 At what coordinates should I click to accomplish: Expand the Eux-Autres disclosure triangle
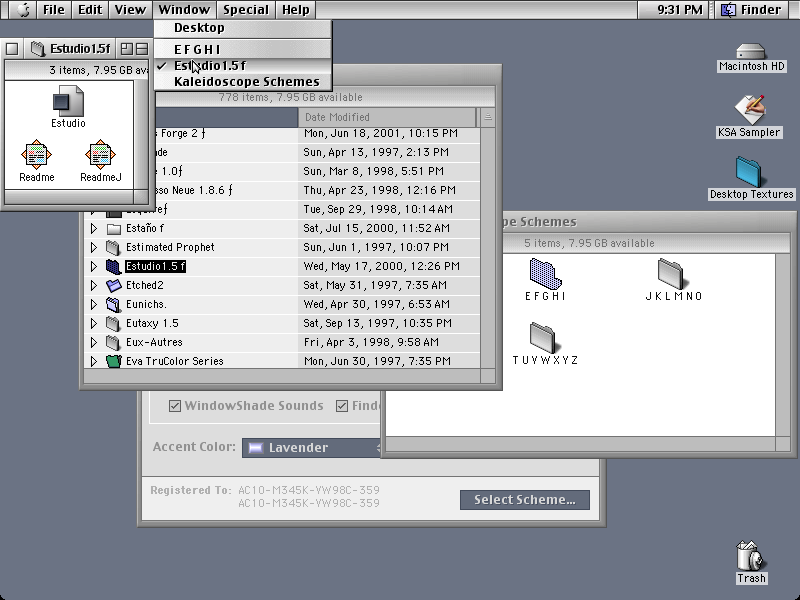click(x=94, y=342)
